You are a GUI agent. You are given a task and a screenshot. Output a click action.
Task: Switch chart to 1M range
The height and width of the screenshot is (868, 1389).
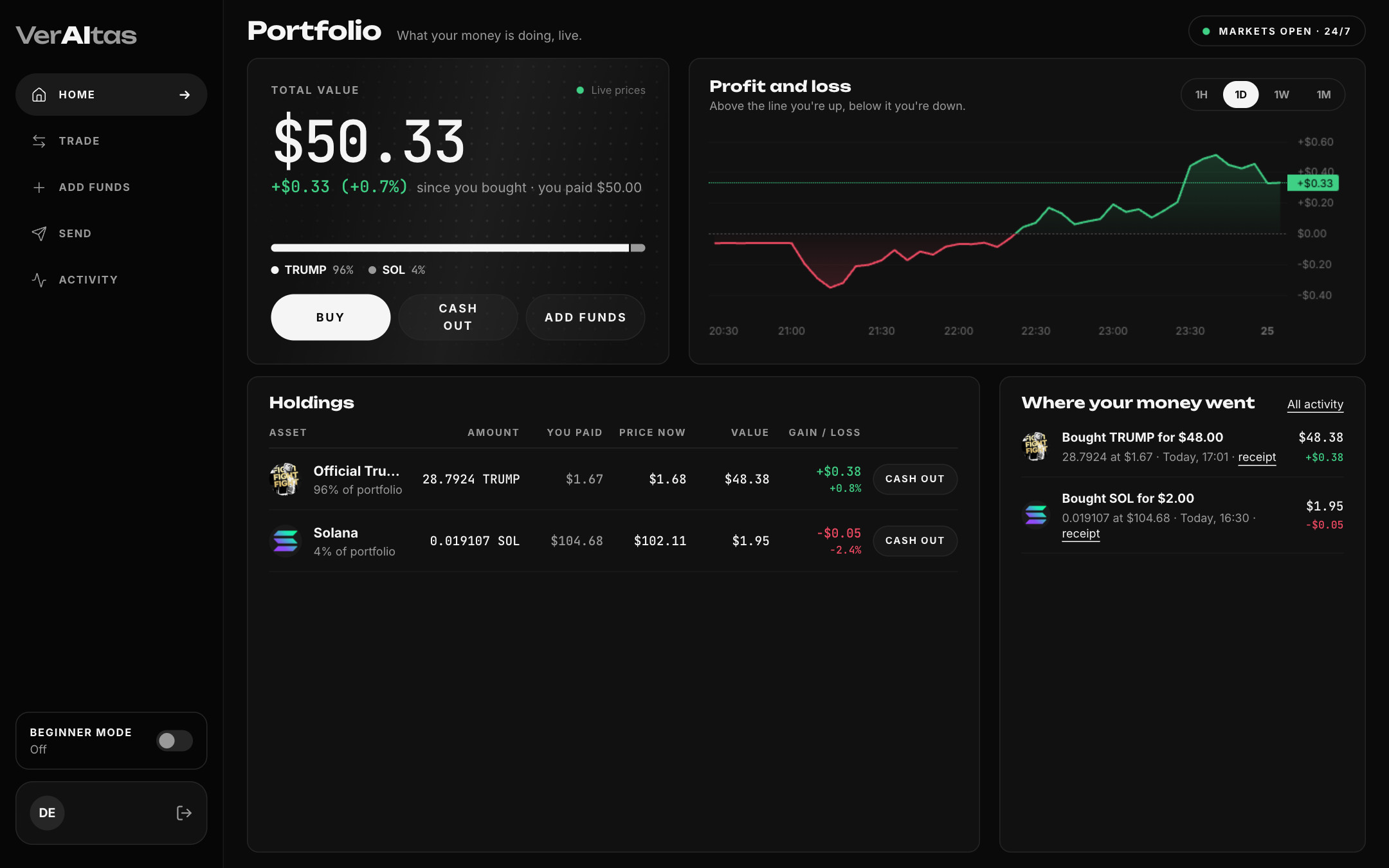1323,95
